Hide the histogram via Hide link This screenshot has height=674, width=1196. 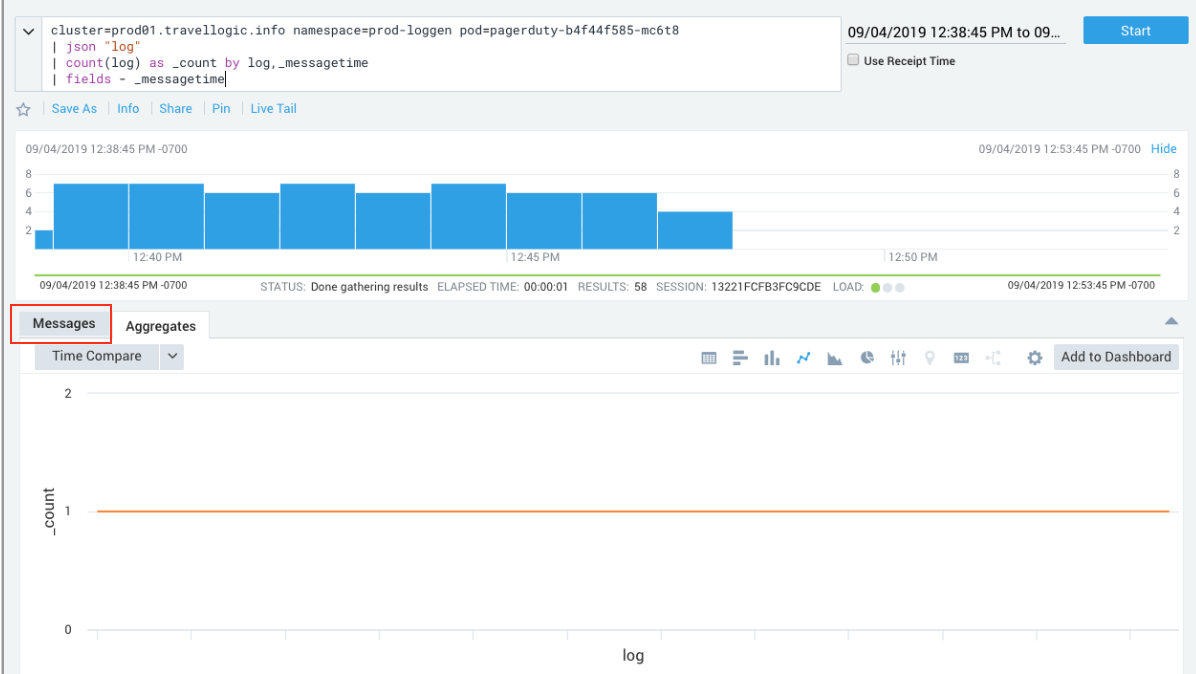click(1164, 149)
